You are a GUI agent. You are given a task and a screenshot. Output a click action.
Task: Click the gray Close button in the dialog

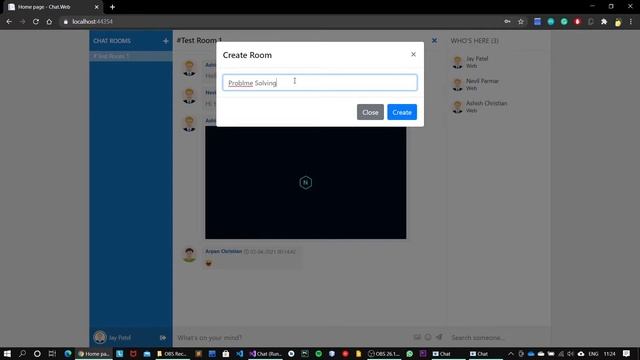tap(370, 112)
